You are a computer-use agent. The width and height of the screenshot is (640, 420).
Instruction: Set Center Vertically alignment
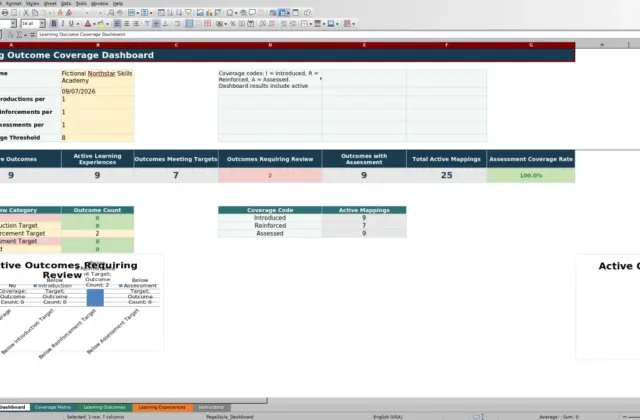(156, 24)
